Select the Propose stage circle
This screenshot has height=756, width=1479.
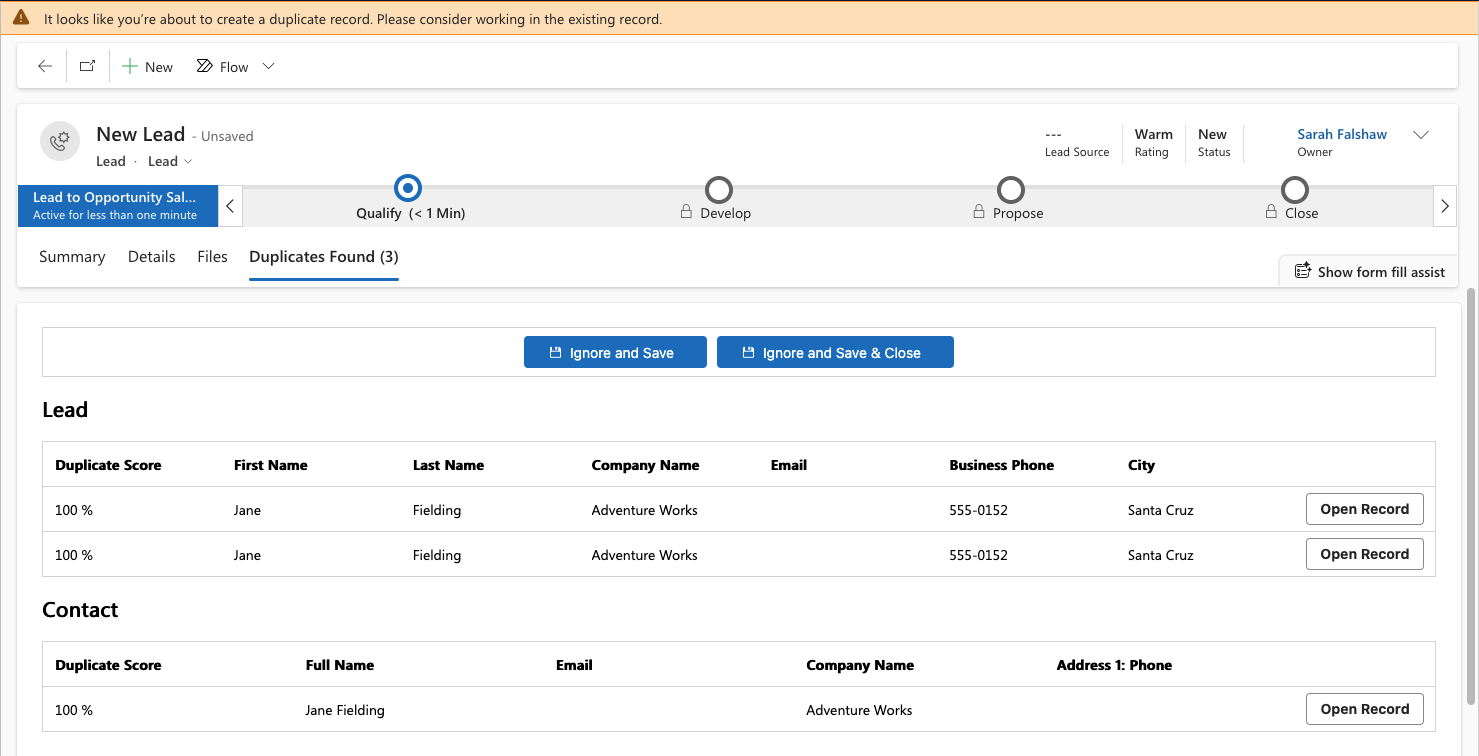[1011, 189]
